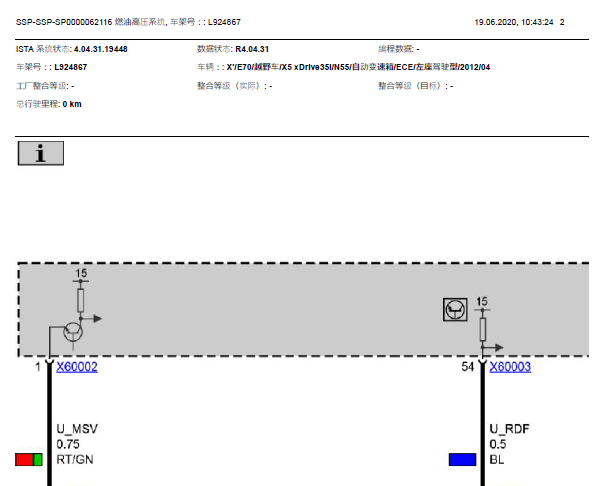Click the resistor symbol above pin 54
599x486 pixels.
pyautogui.click(x=482, y=329)
